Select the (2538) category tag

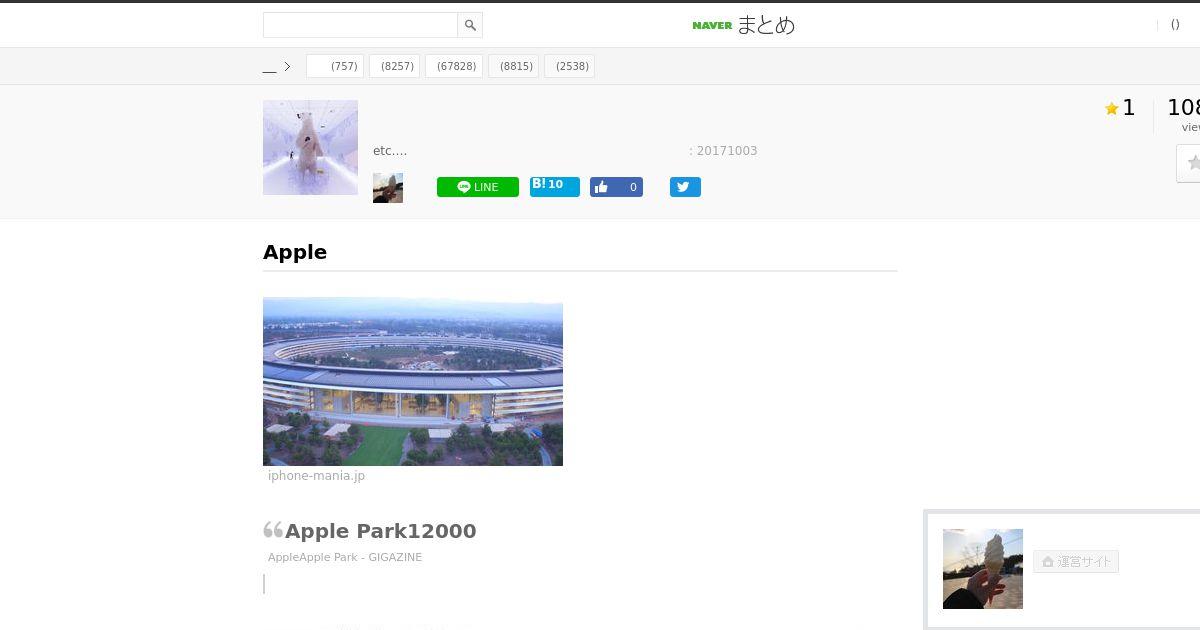pyautogui.click(x=569, y=66)
